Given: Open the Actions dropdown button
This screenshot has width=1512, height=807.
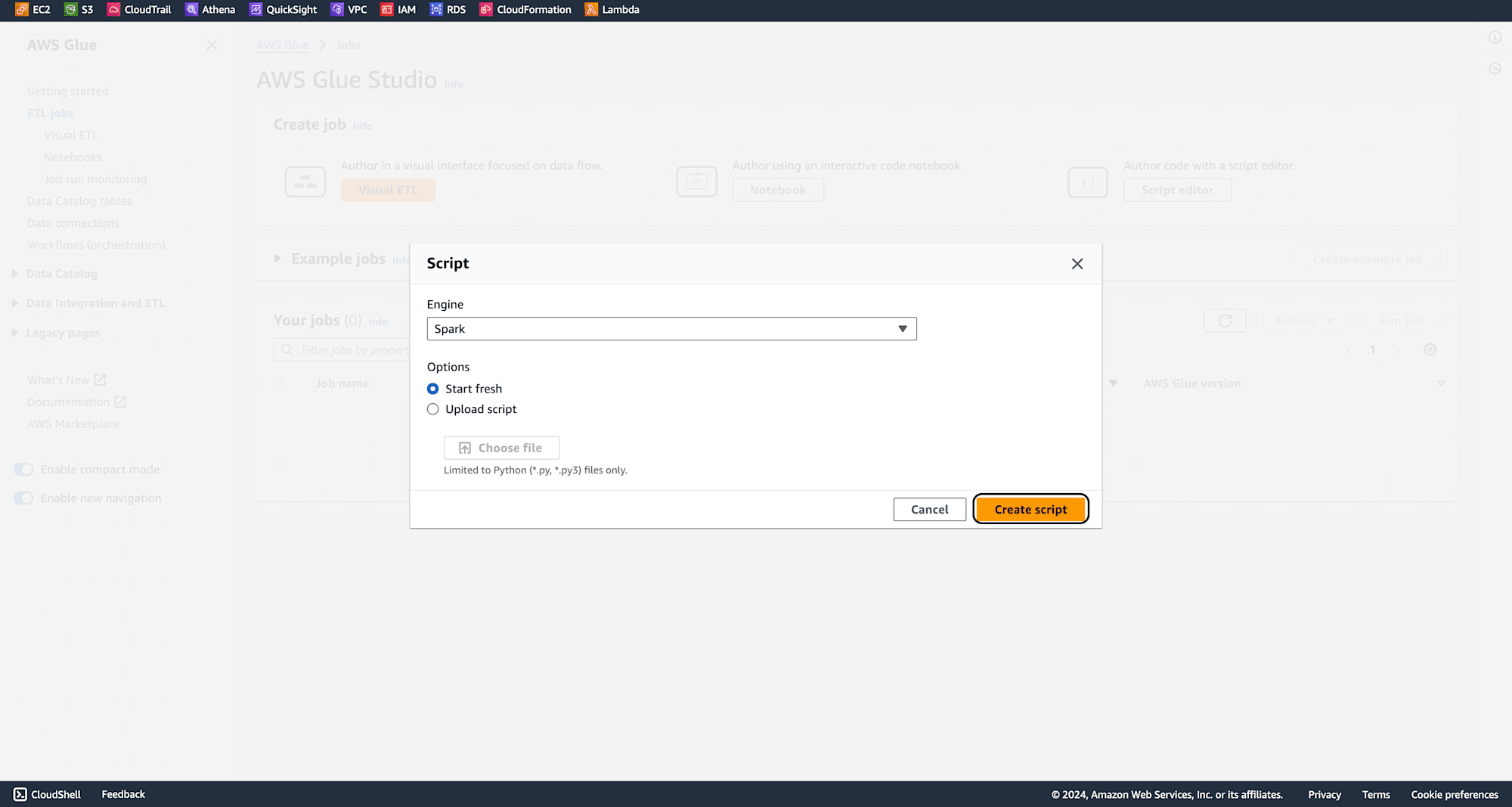Looking at the screenshot, I should tap(1304, 321).
